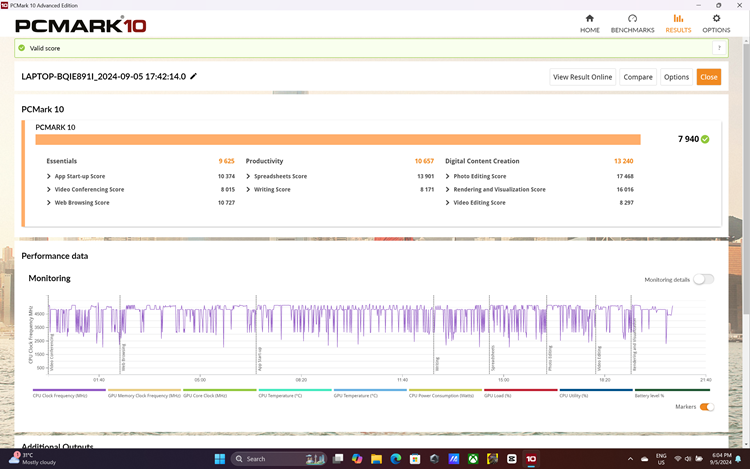The image size is (750, 469).
Task: Click the Spreadsheets marker on the chart
Action: (493, 358)
